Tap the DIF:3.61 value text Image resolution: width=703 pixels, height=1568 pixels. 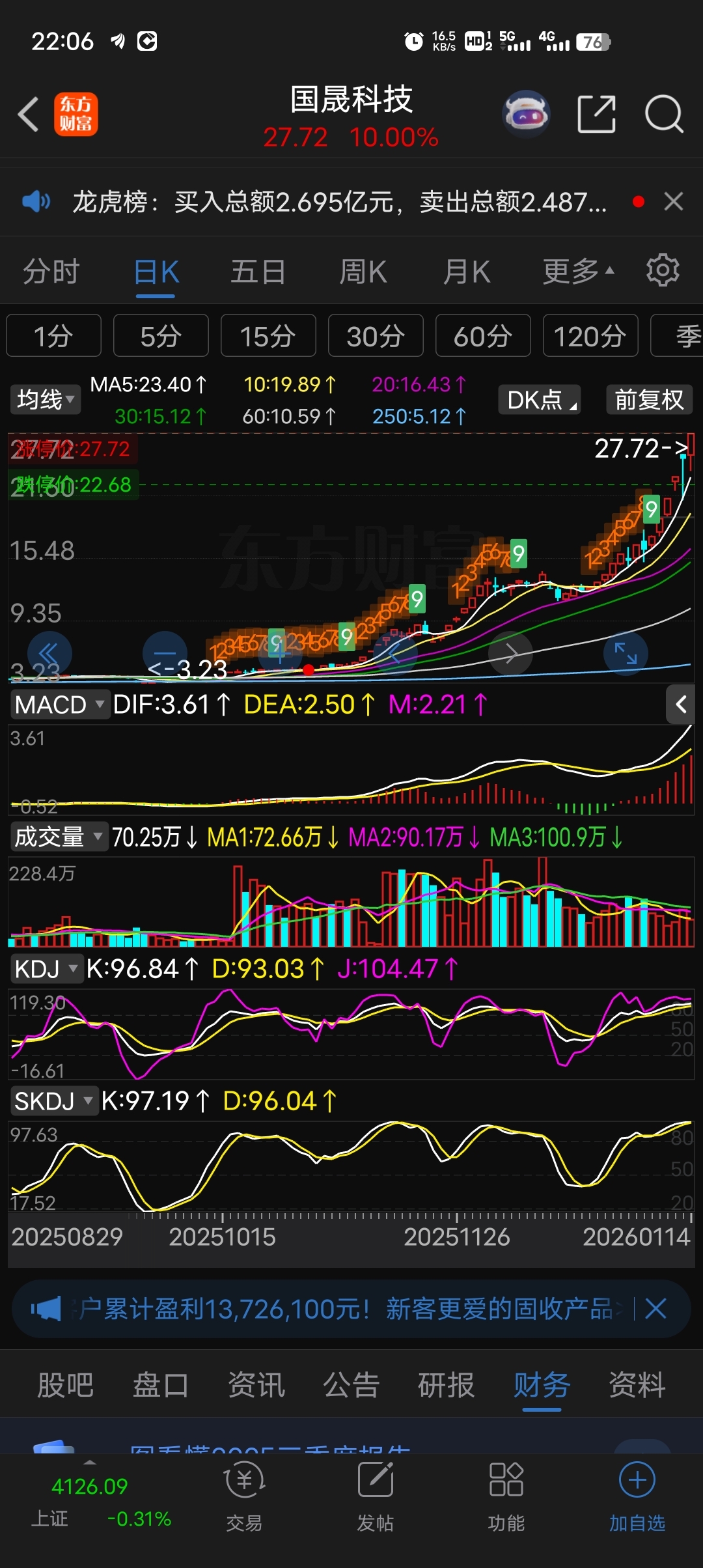pyautogui.click(x=172, y=705)
